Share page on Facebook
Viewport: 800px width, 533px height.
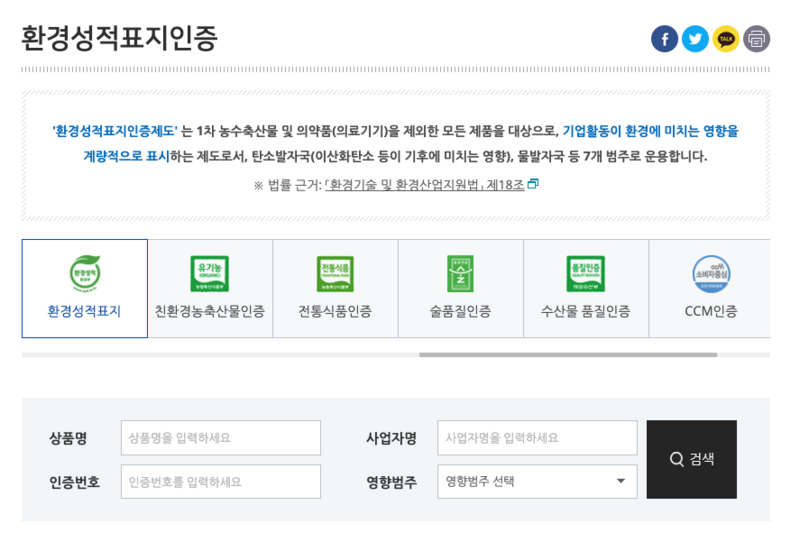pos(664,39)
